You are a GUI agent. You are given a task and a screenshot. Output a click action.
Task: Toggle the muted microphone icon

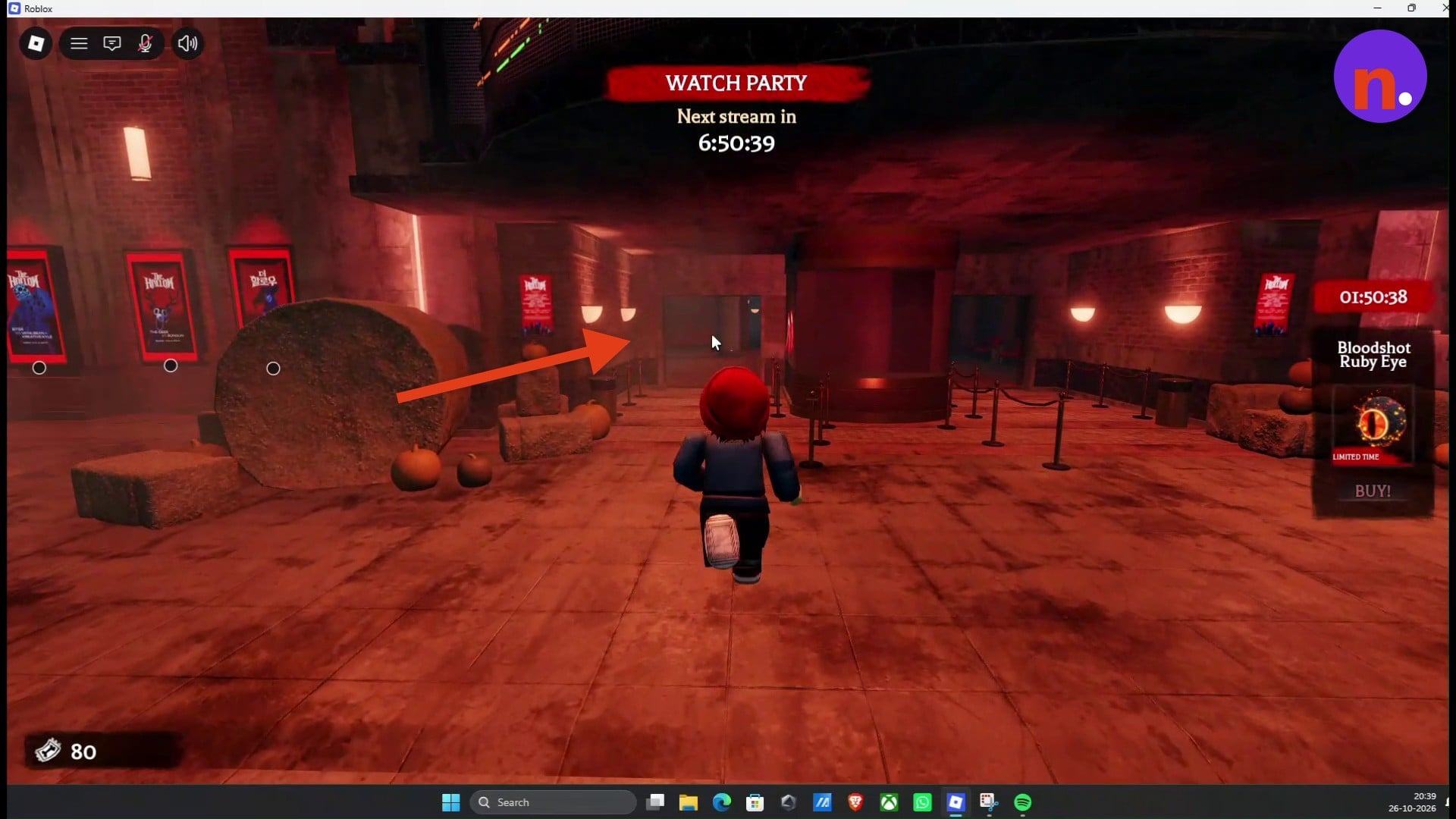pos(145,43)
